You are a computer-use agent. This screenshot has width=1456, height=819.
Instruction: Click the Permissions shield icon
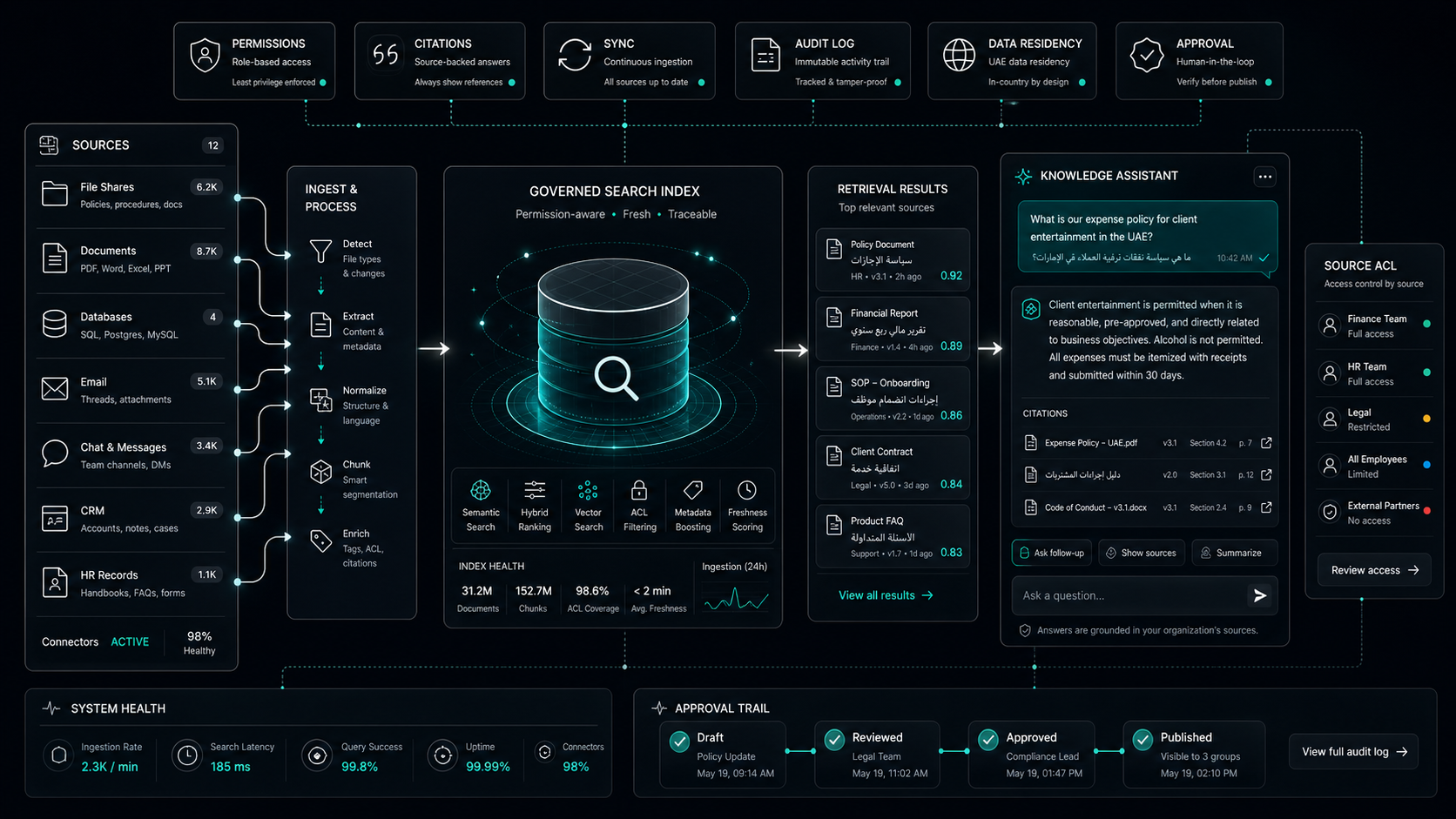tap(205, 55)
